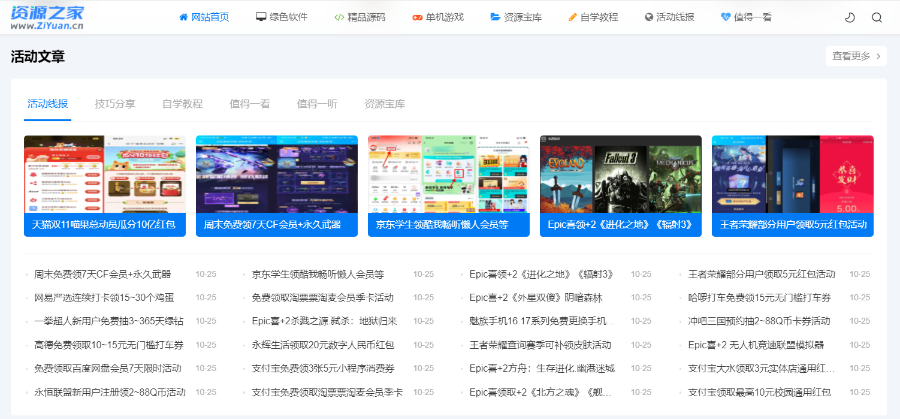The height and width of the screenshot is (419, 900).
Task: Click the code icon beside 精品源码
Action: 339,17
